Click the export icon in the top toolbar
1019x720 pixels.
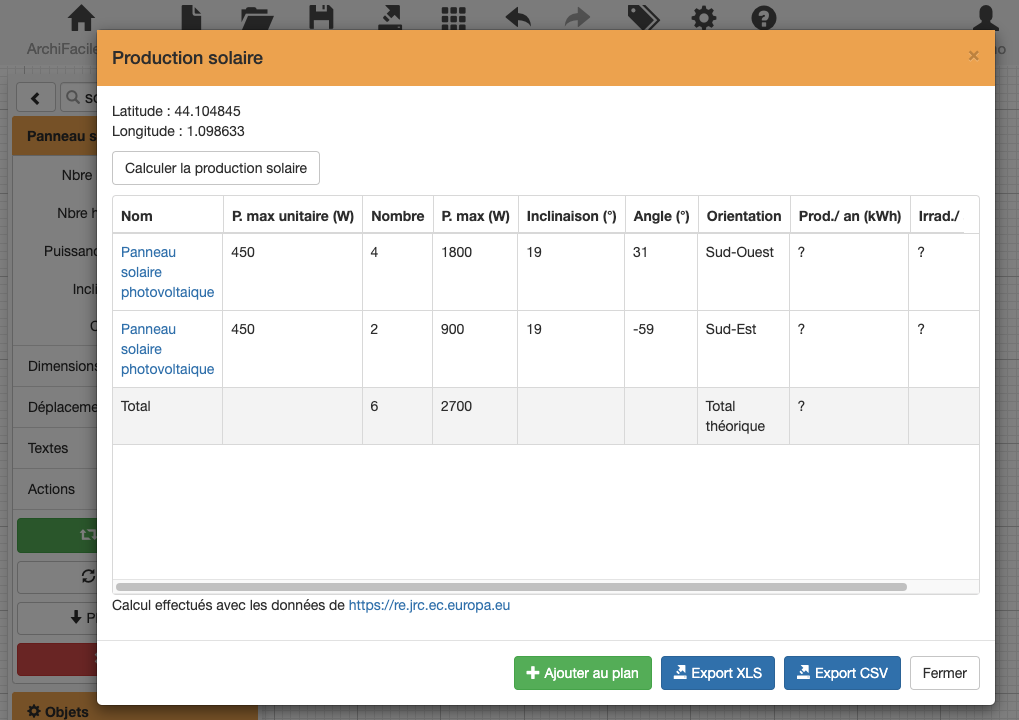(x=388, y=18)
